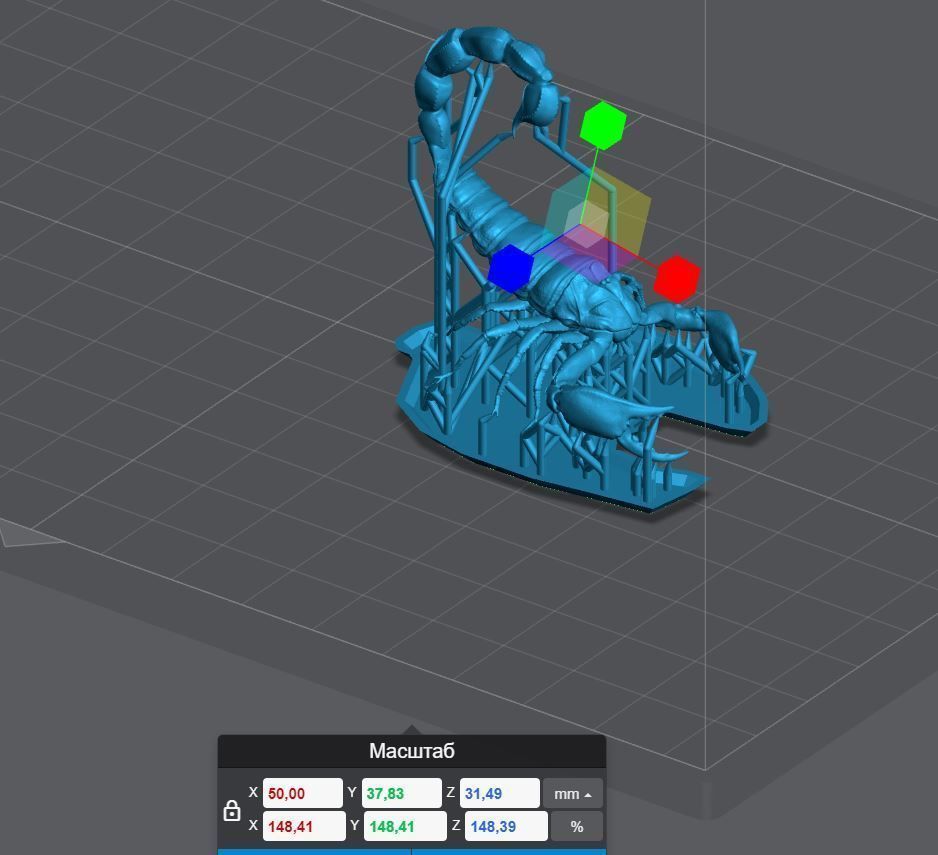This screenshot has width=938, height=855.
Task: Click the blue Z-axis scale handle
Action: [510, 269]
